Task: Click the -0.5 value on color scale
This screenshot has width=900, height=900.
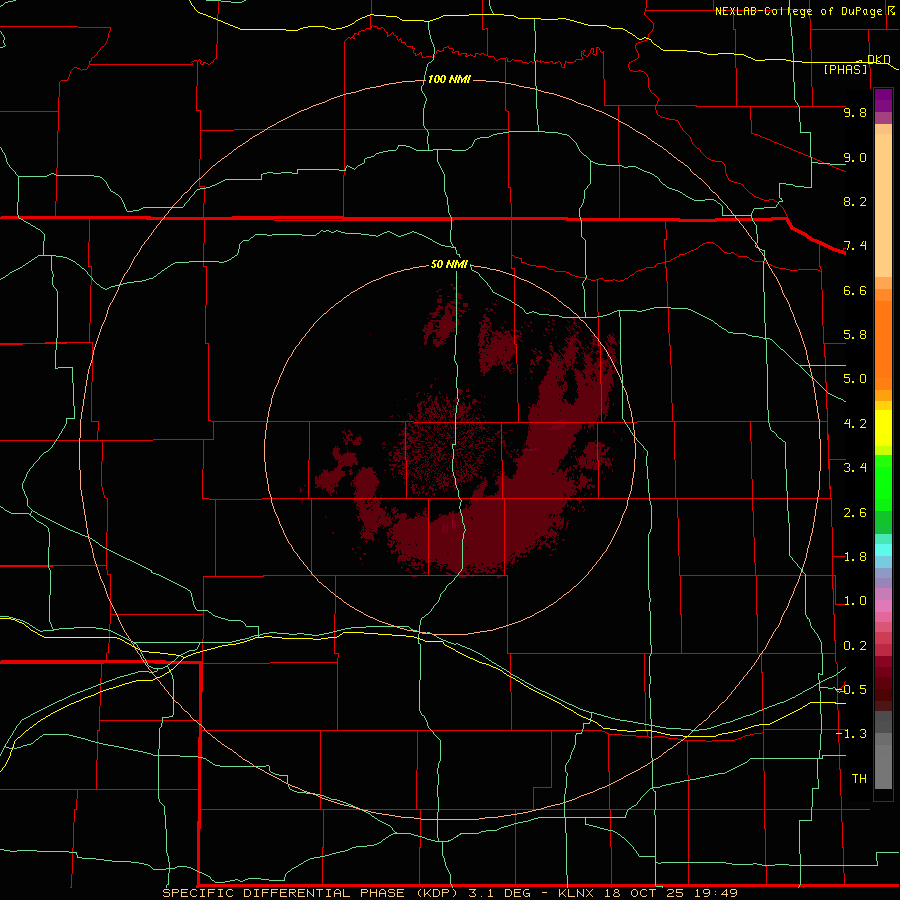Action: [x=851, y=690]
